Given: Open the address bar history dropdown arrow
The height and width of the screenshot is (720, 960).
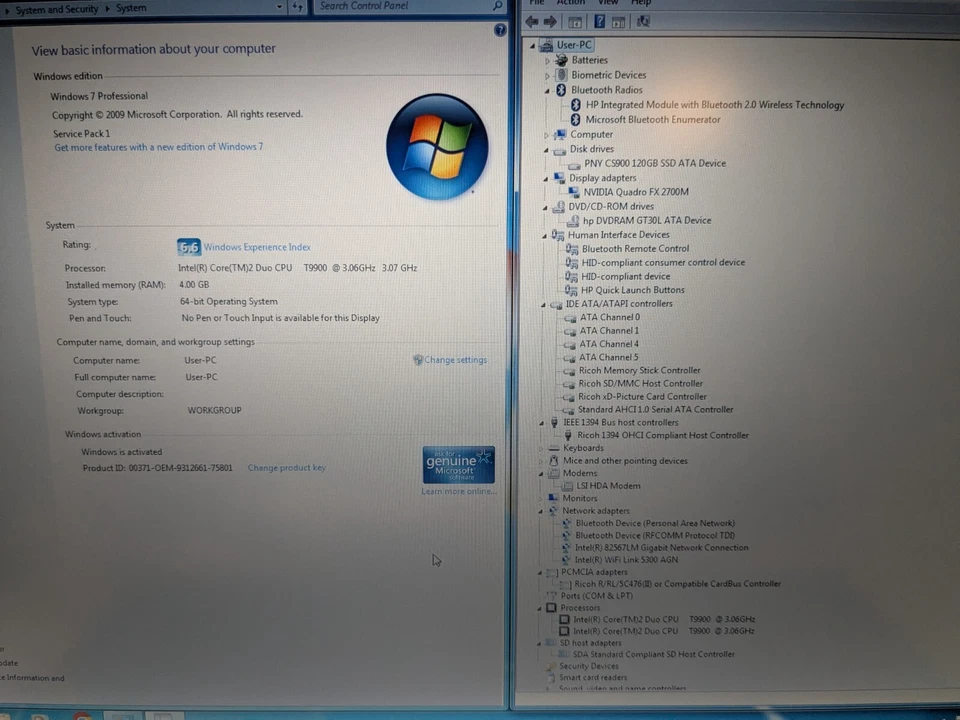Looking at the screenshot, I should point(279,7).
